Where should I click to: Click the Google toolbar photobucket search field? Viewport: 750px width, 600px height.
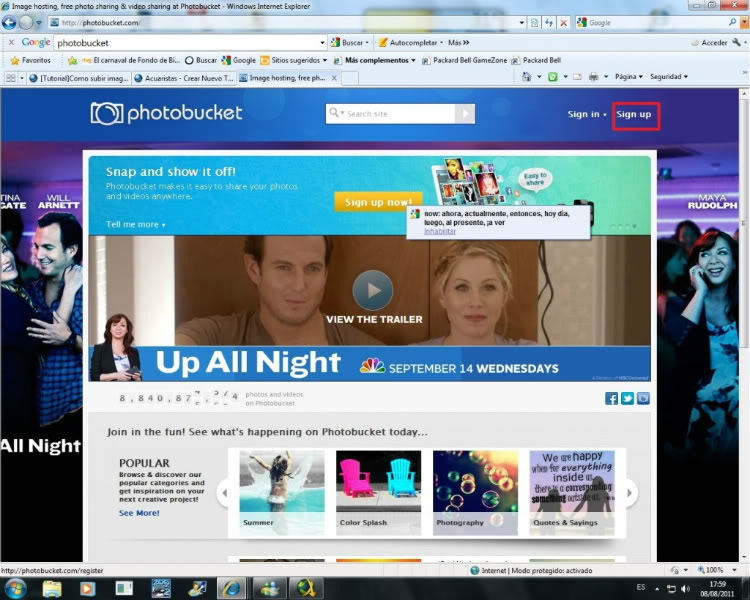(x=187, y=43)
